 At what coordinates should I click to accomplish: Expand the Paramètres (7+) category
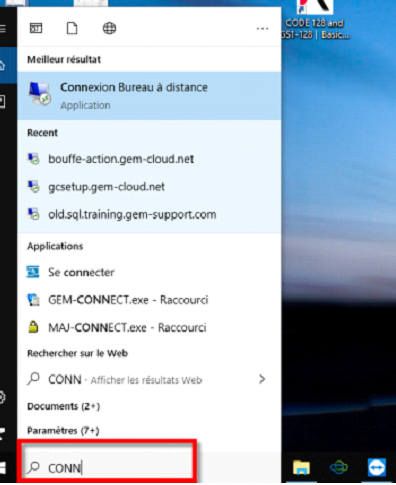63,430
